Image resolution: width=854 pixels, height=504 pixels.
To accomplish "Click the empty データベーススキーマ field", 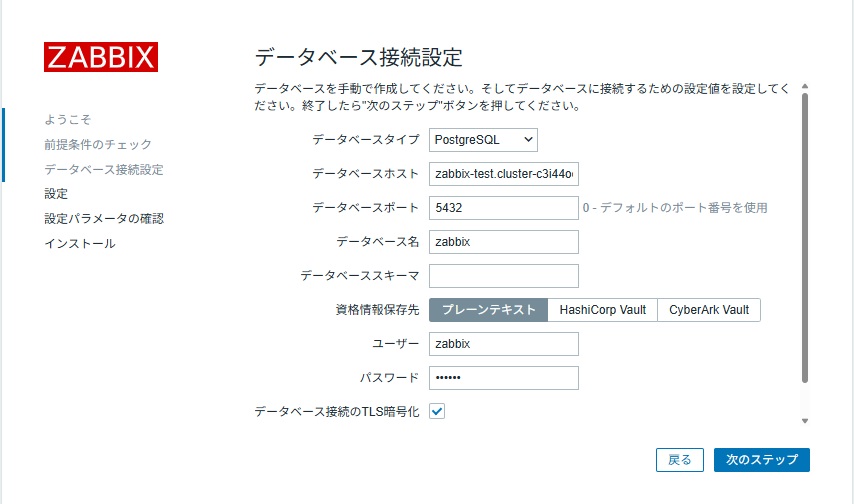I will pyautogui.click(x=504, y=276).
